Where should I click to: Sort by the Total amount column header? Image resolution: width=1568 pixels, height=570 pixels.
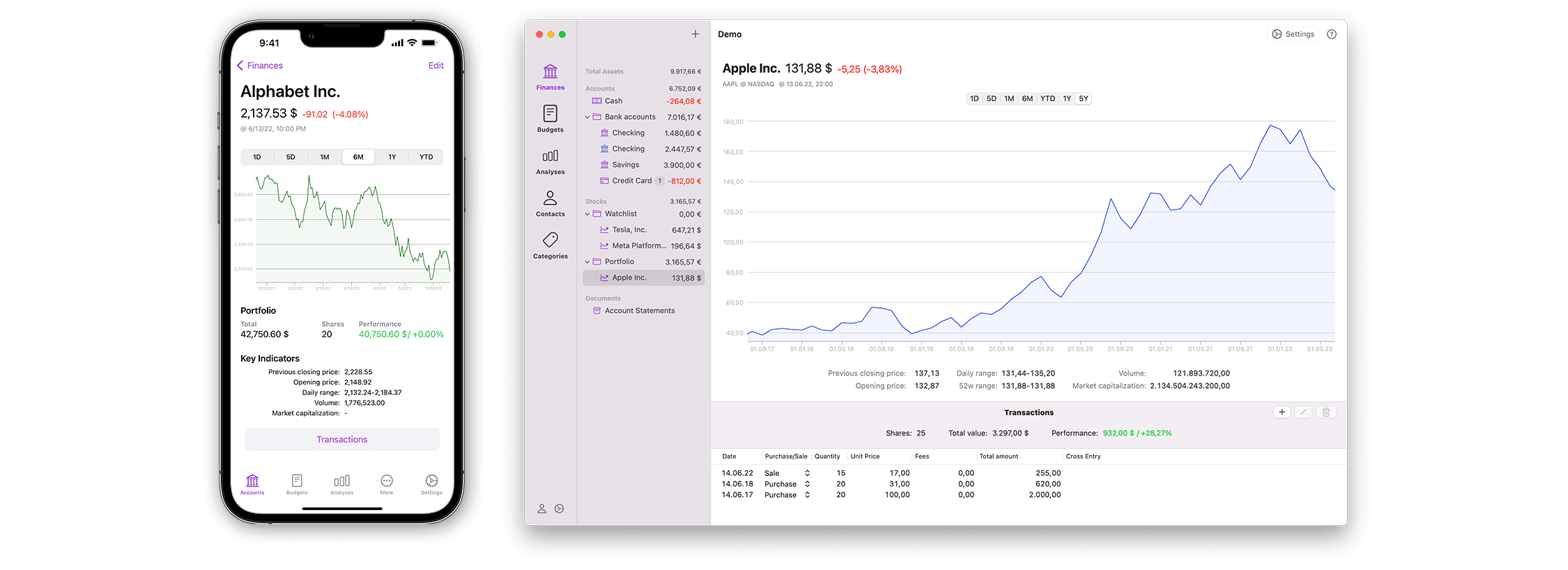pyautogui.click(x=999, y=456)
